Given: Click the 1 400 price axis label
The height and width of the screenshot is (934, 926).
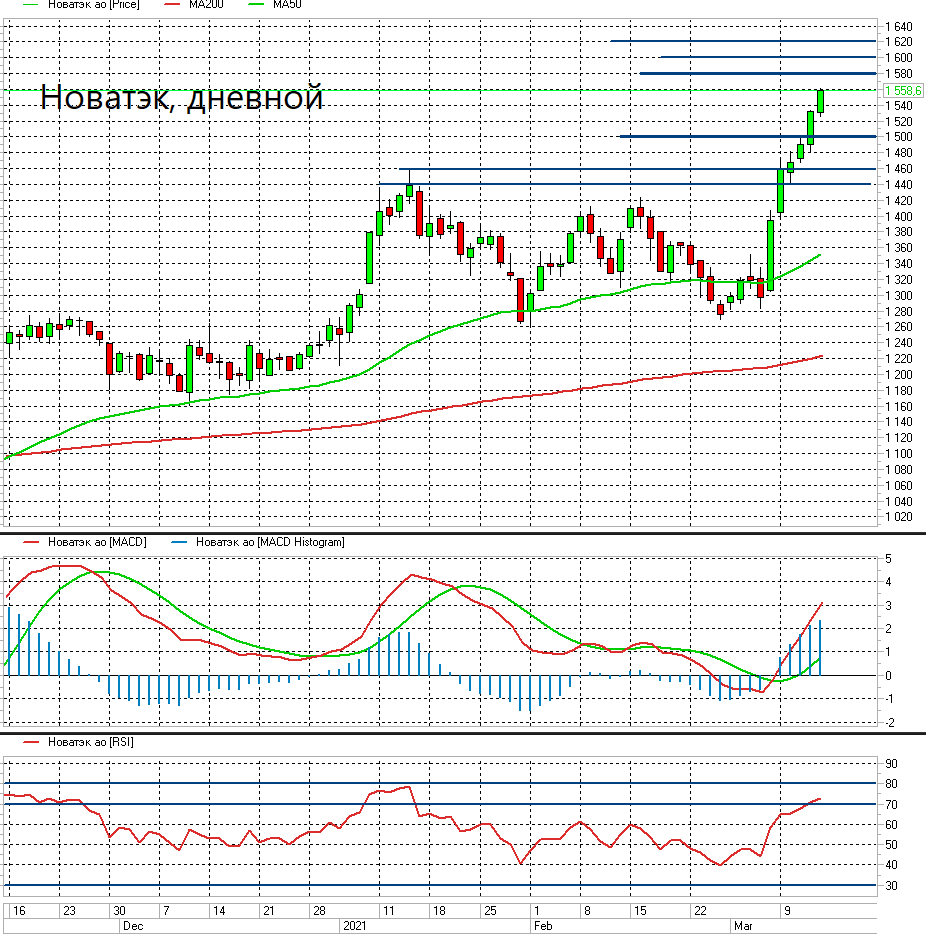Looking at the screenshot, I should (899, 217).
